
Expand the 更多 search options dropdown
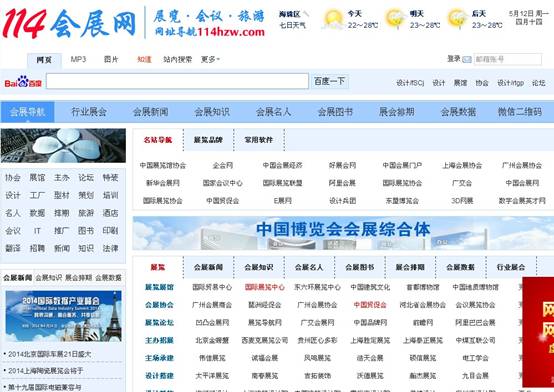pos(210,59)
